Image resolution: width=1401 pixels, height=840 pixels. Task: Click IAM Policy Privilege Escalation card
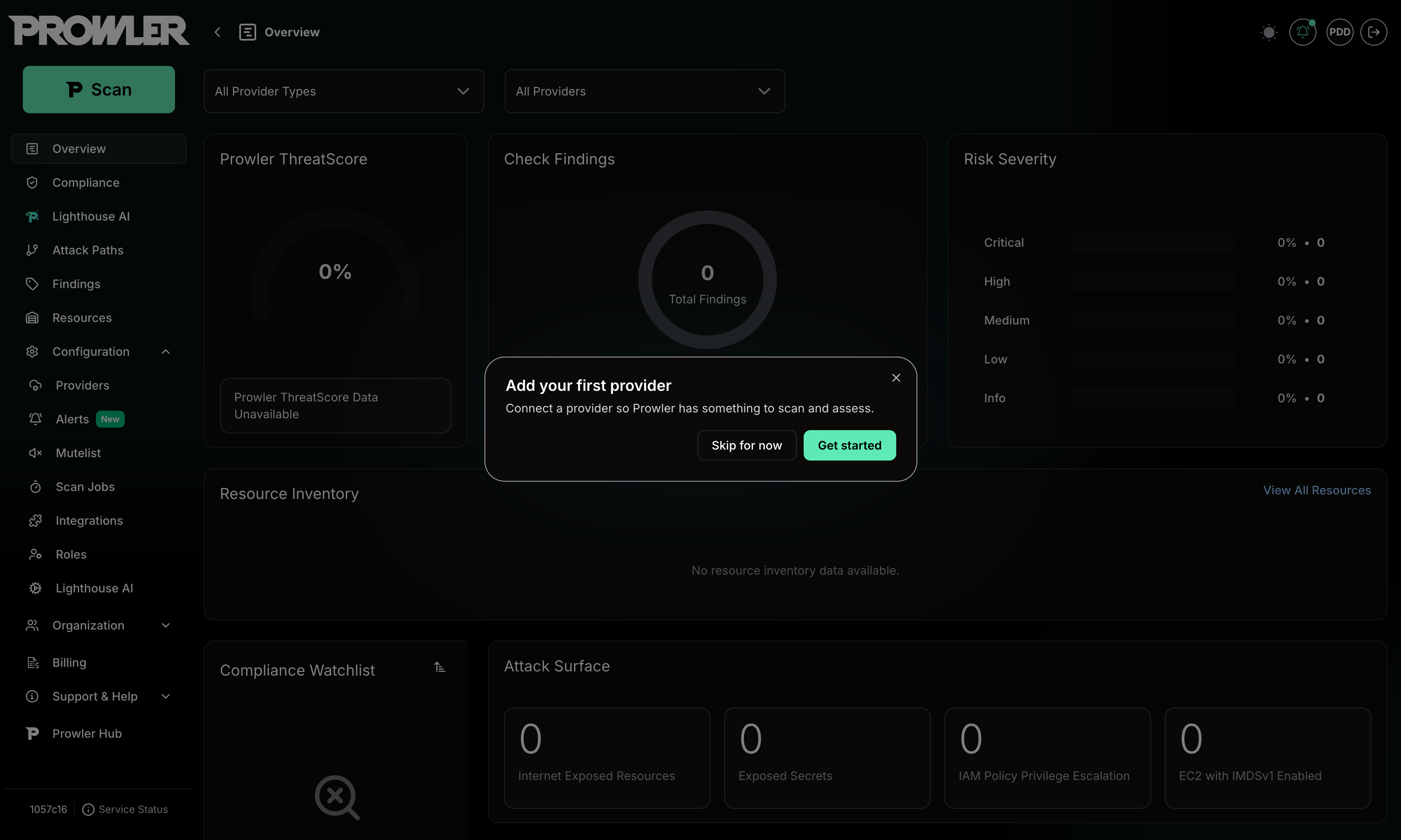point(1047,758)
